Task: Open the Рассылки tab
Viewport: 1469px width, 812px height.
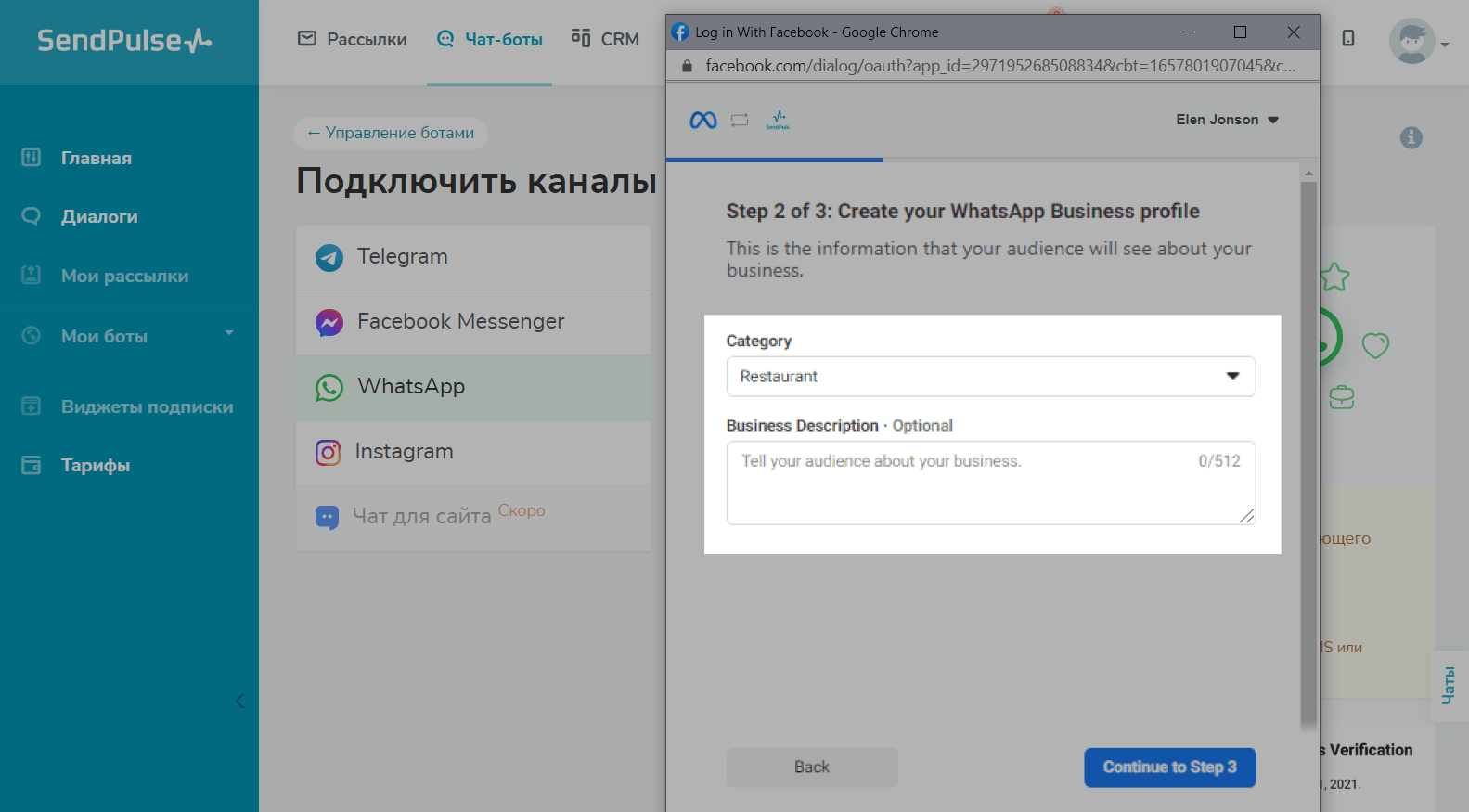Action: (x=353, y=39)
